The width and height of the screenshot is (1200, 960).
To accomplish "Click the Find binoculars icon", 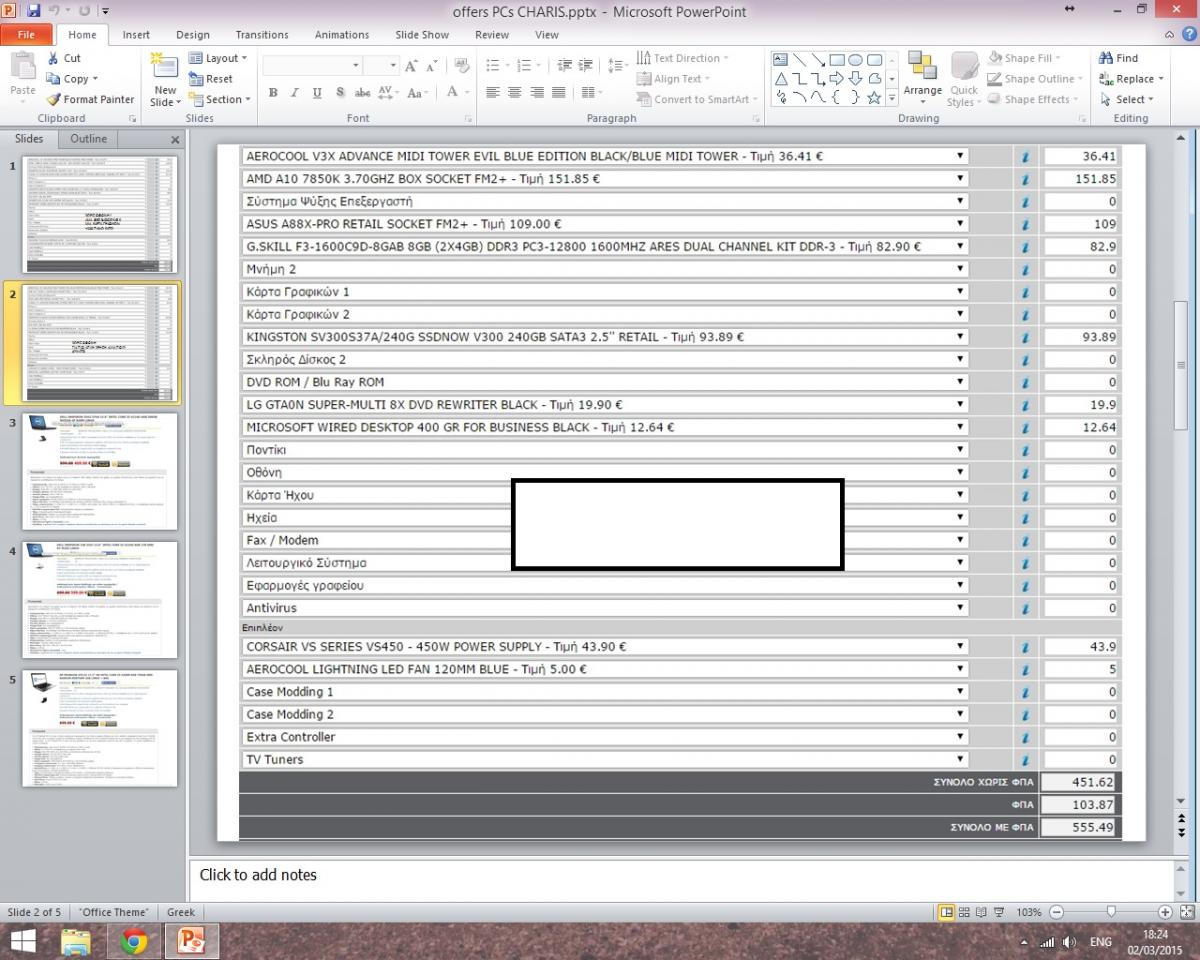I will point(1106,58).
